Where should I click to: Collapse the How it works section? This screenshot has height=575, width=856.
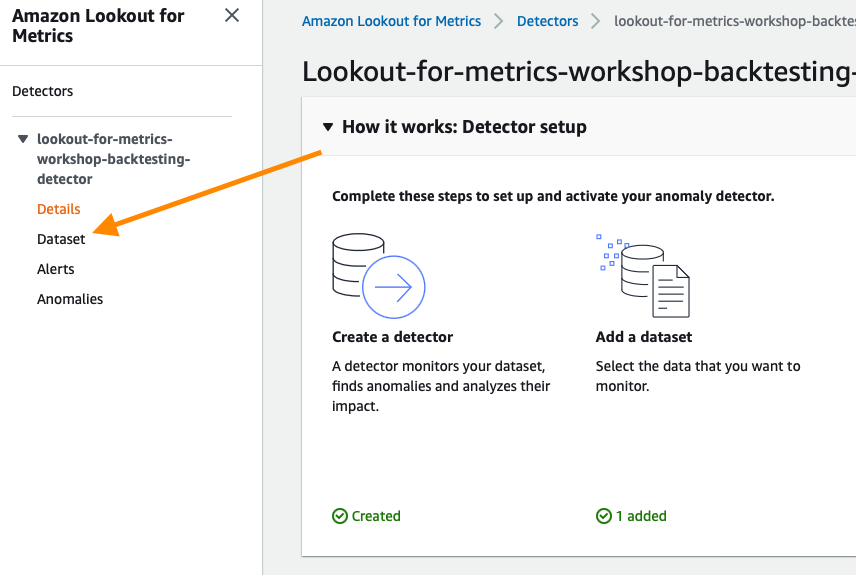328,127
